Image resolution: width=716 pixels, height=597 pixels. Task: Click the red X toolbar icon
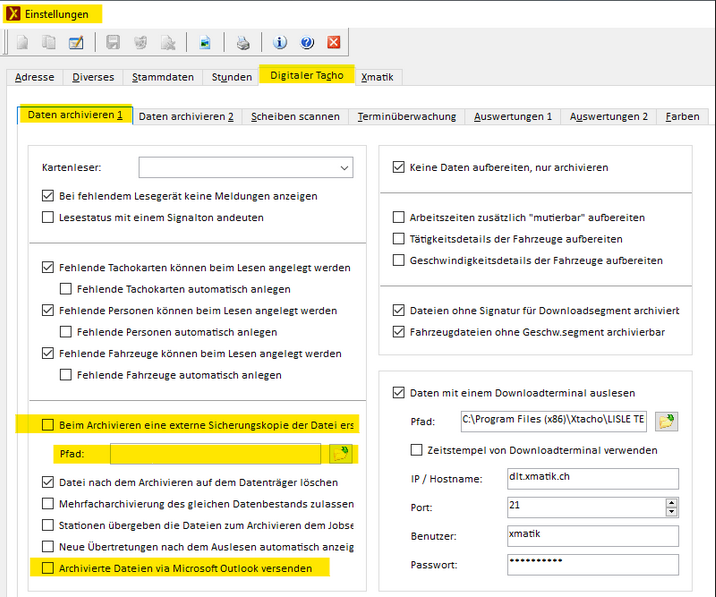(x=334, y=43)
